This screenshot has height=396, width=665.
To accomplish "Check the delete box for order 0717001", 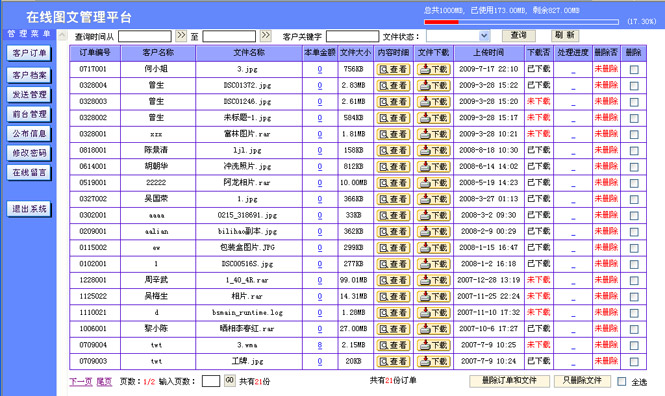I will pos(634,70).
